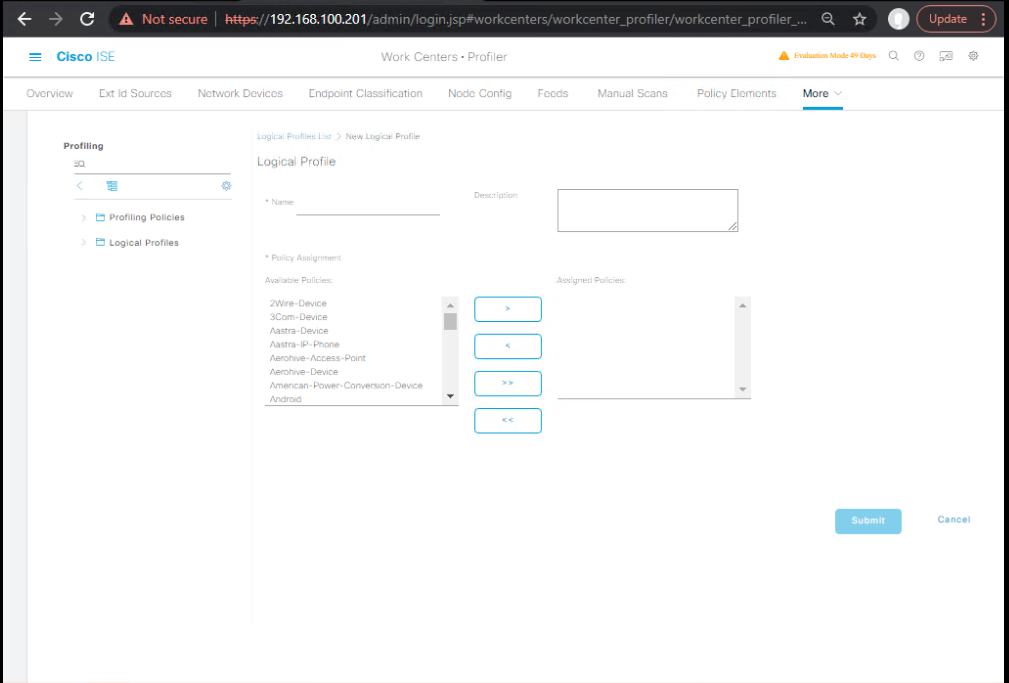
Task: Click the Profiling search filter icon
Action: pos(79,164)
